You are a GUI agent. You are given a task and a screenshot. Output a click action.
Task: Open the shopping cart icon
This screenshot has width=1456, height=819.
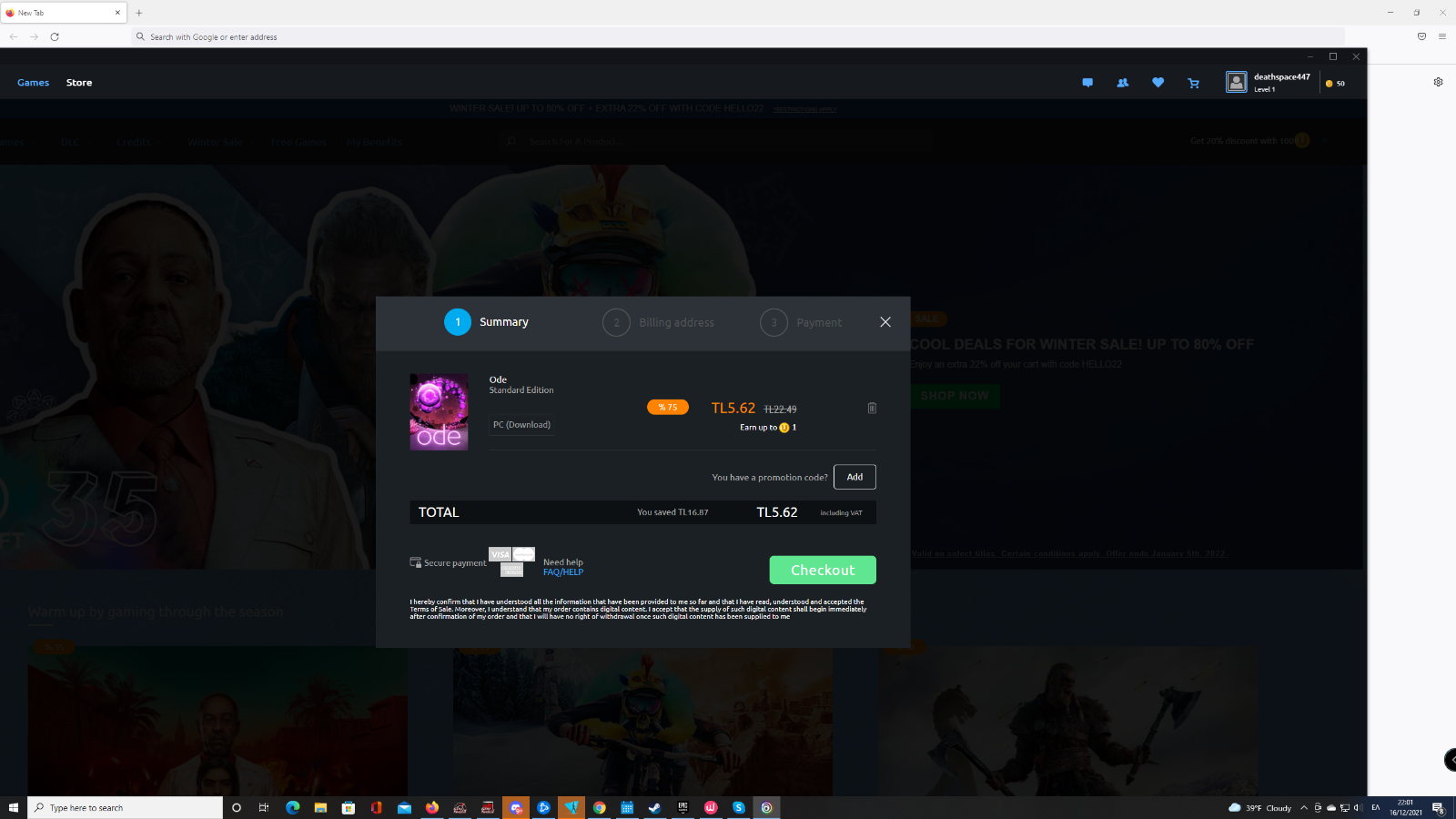point(1193,83)
